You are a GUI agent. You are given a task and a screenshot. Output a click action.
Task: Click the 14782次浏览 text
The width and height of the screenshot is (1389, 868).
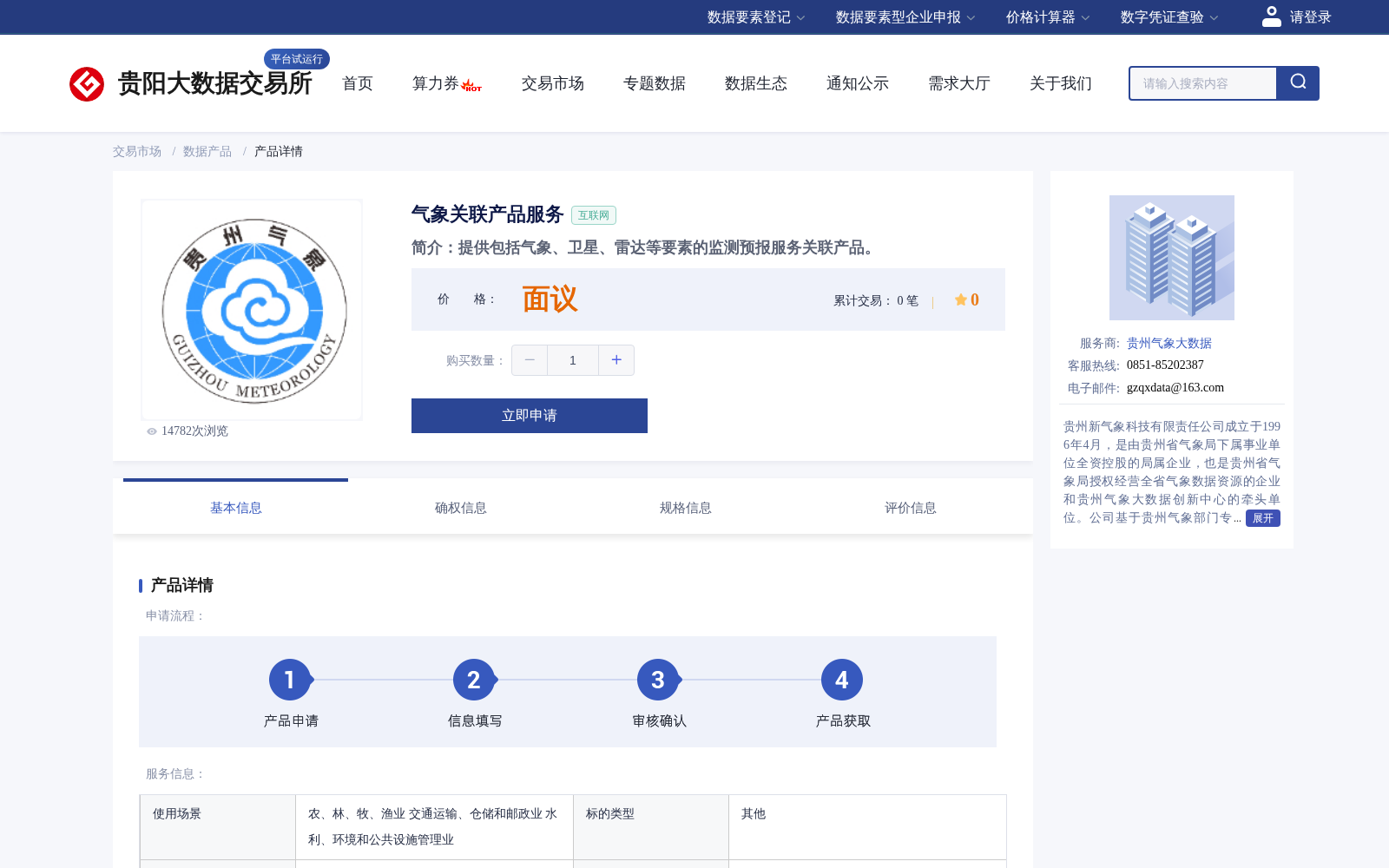[194, 431]
